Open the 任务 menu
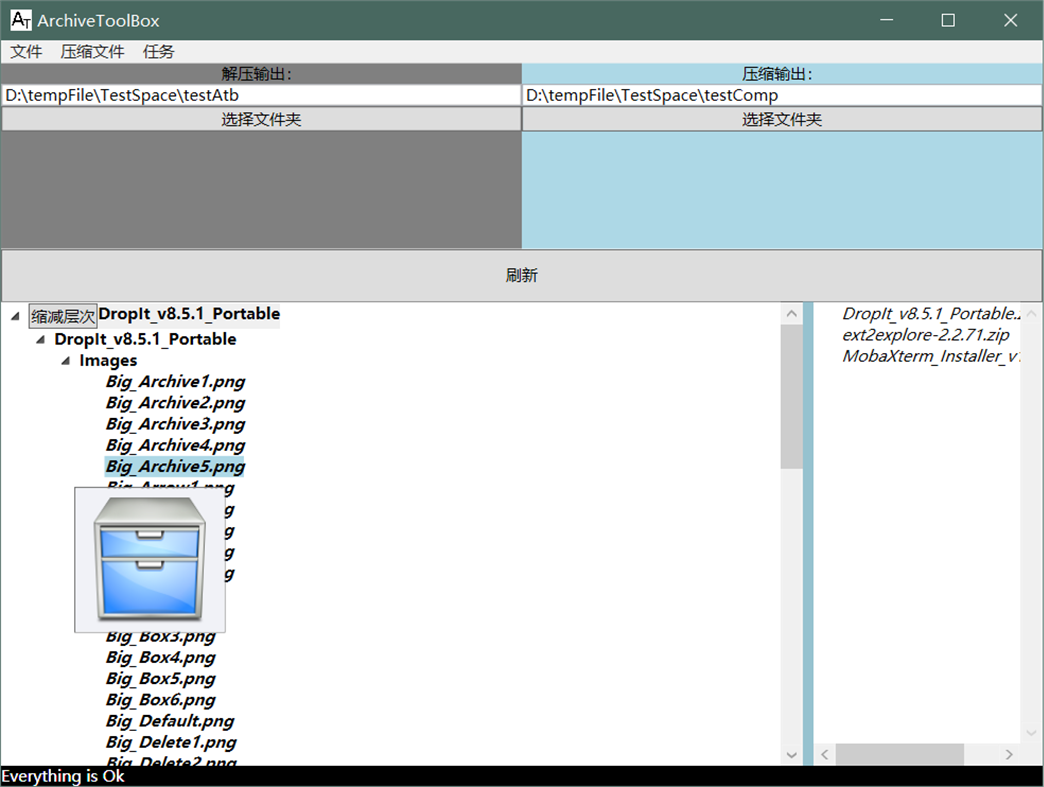This screenshot has width=1044, height=787. [157, 51]
